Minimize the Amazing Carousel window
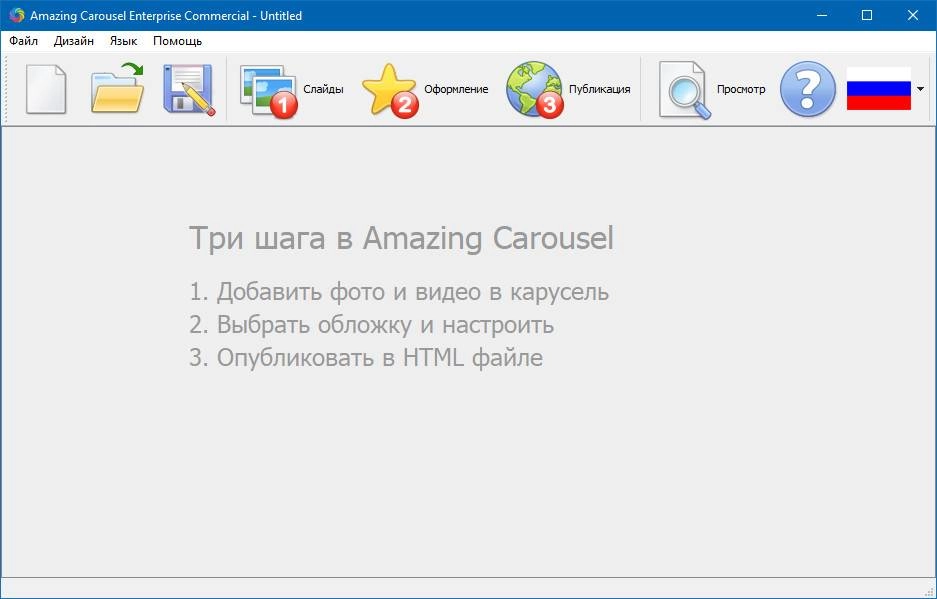Viewport: 937px width, 599px height. pos(822,16)
